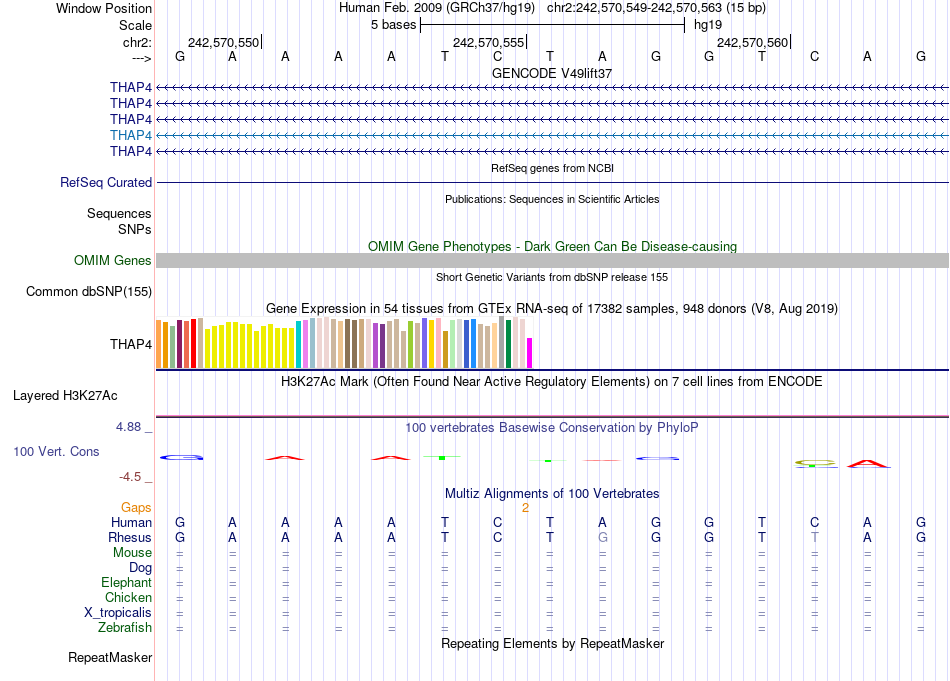Click the Scale label
Screen dimensions: 950x681
(135, 25)
